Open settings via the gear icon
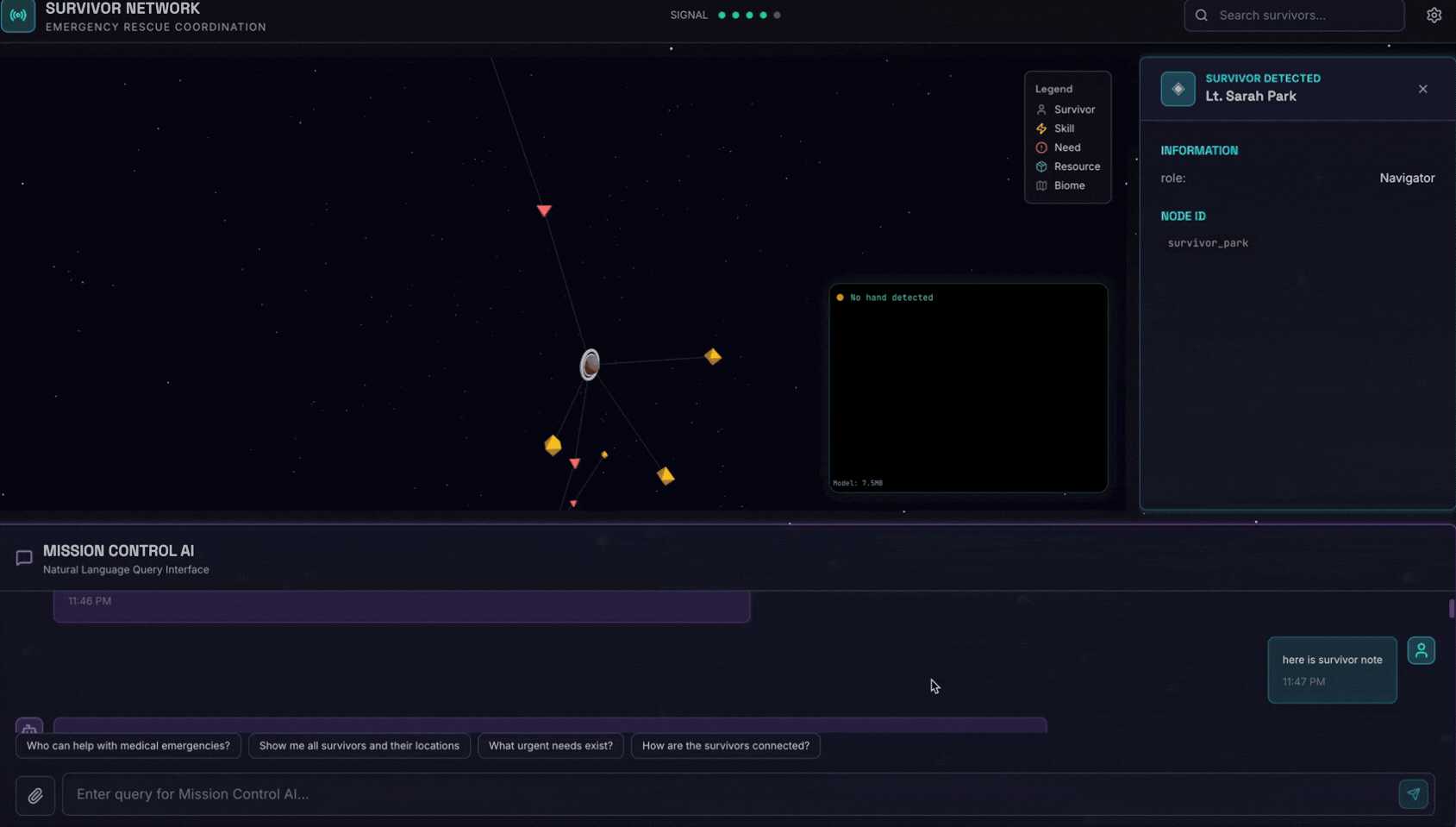This screenshot has width=1456, height=827. point(1434,16)
